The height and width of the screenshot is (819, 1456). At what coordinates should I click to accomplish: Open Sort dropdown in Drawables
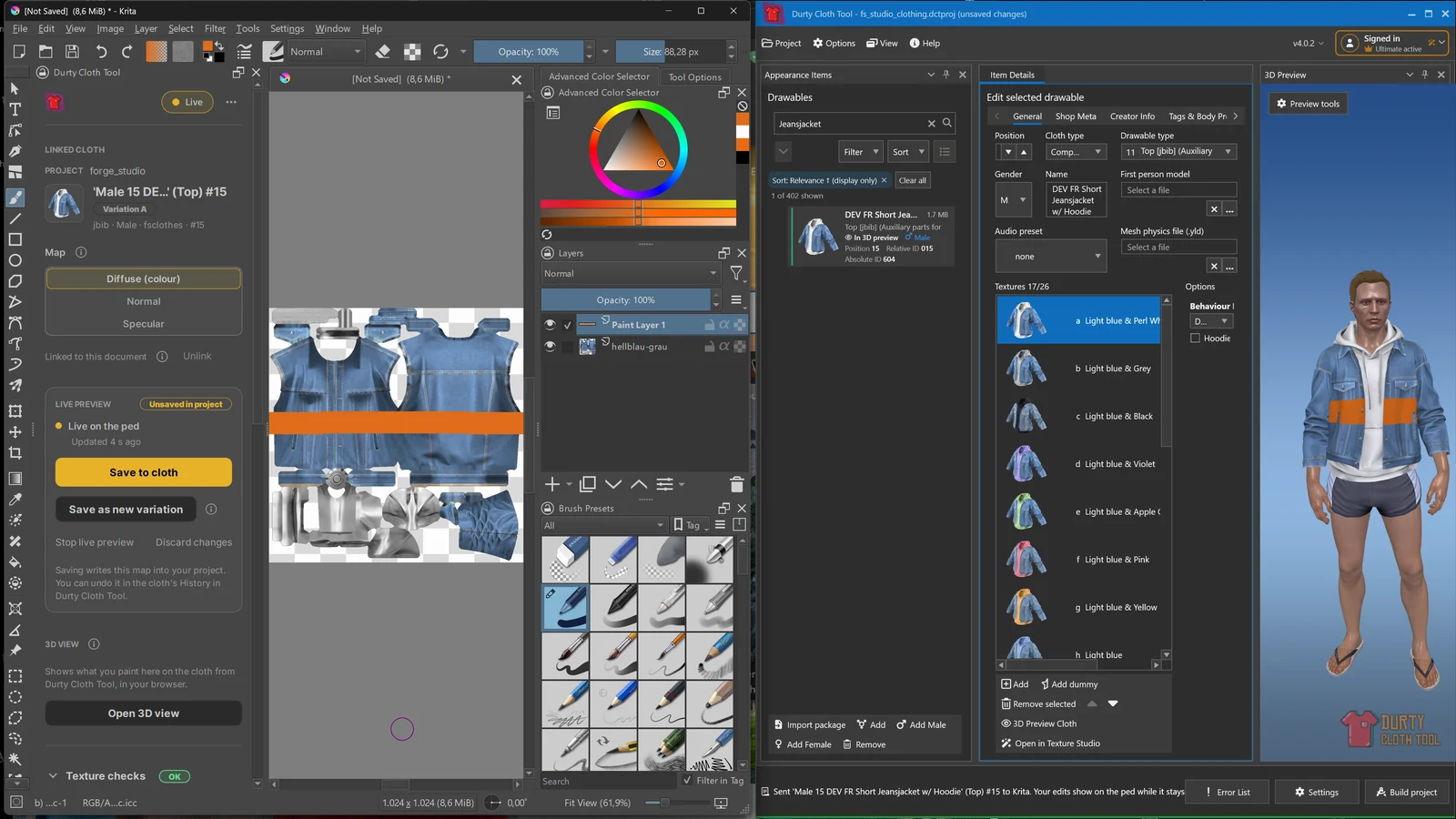tap(908, 152)
